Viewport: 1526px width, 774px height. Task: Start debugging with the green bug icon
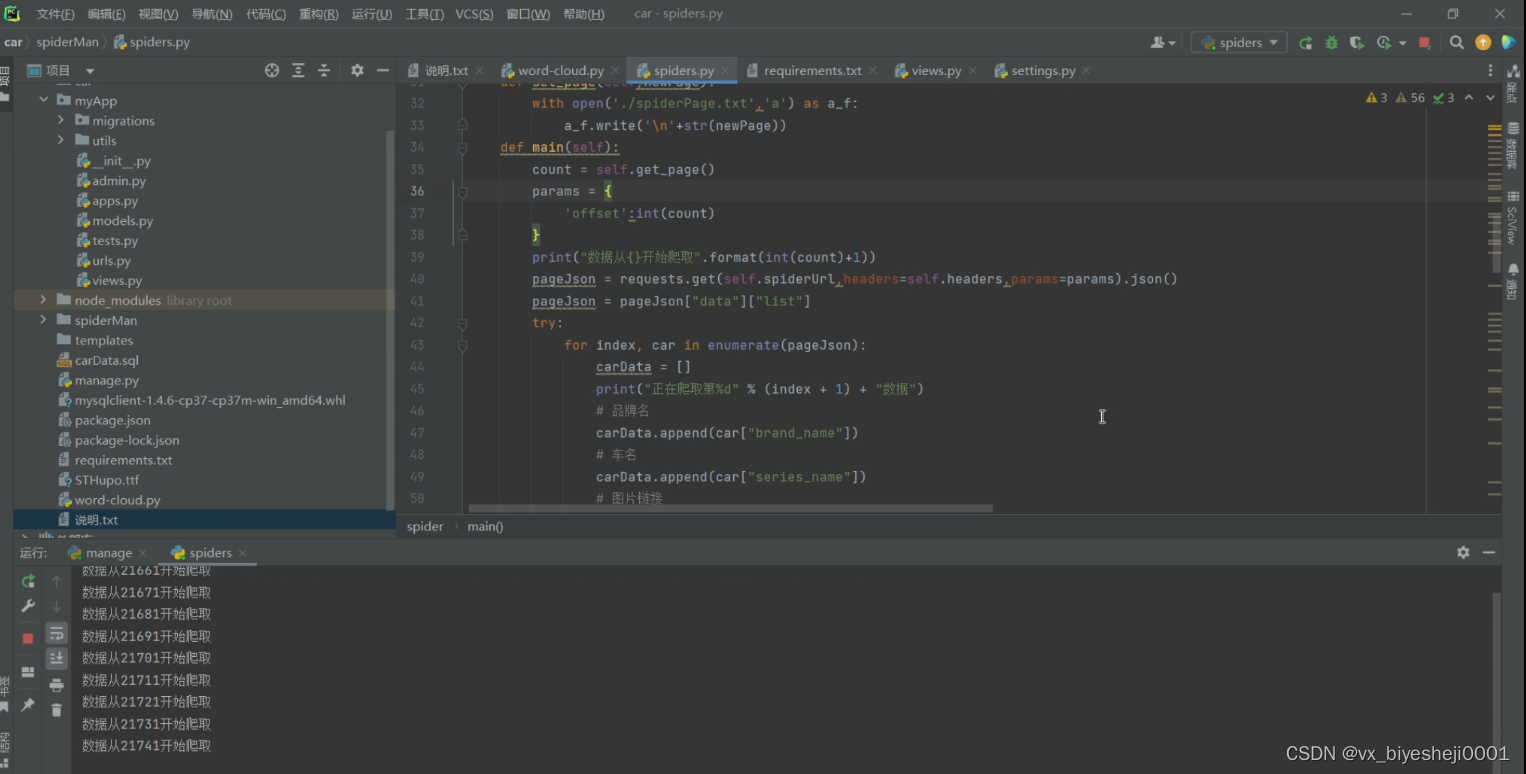(1331, 43)
